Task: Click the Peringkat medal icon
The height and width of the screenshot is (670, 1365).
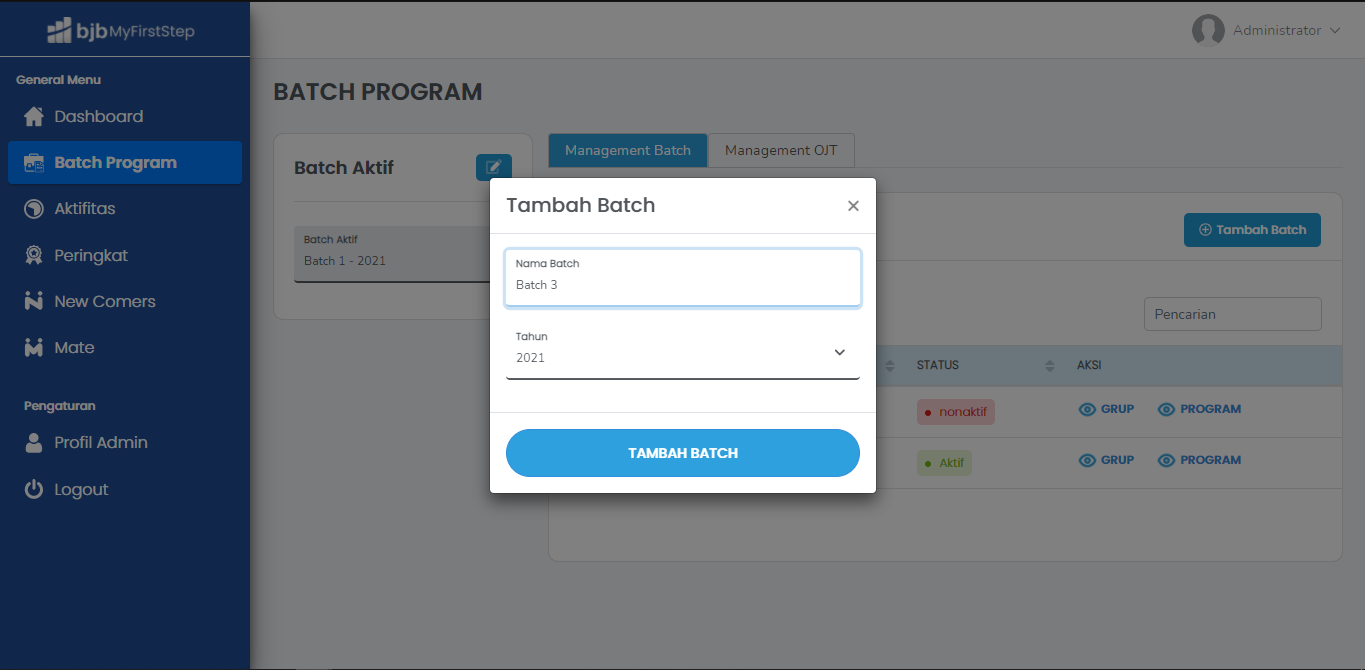Action: [x=34, y=256]
